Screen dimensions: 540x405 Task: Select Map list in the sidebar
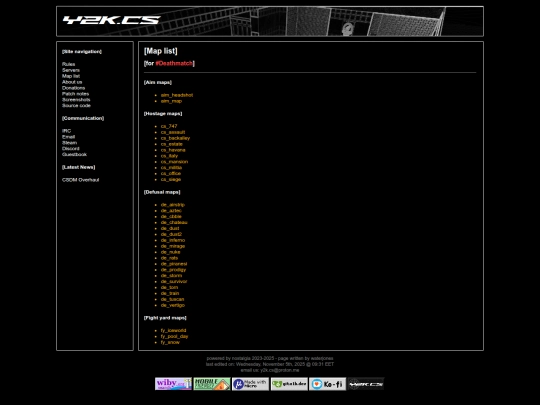point(71,76)
